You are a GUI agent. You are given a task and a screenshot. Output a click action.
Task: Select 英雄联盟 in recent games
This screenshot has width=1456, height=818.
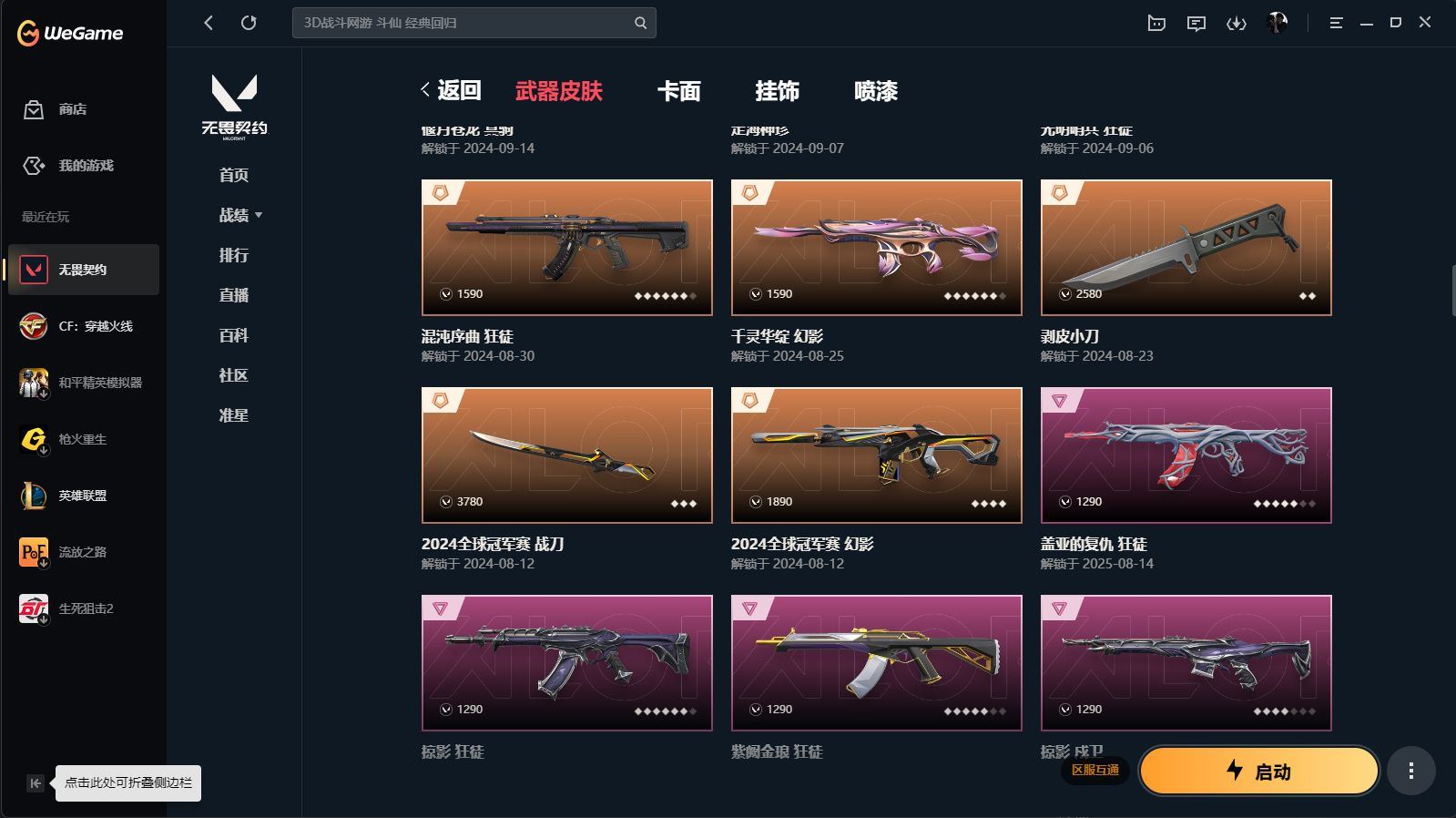click(83, 496)
